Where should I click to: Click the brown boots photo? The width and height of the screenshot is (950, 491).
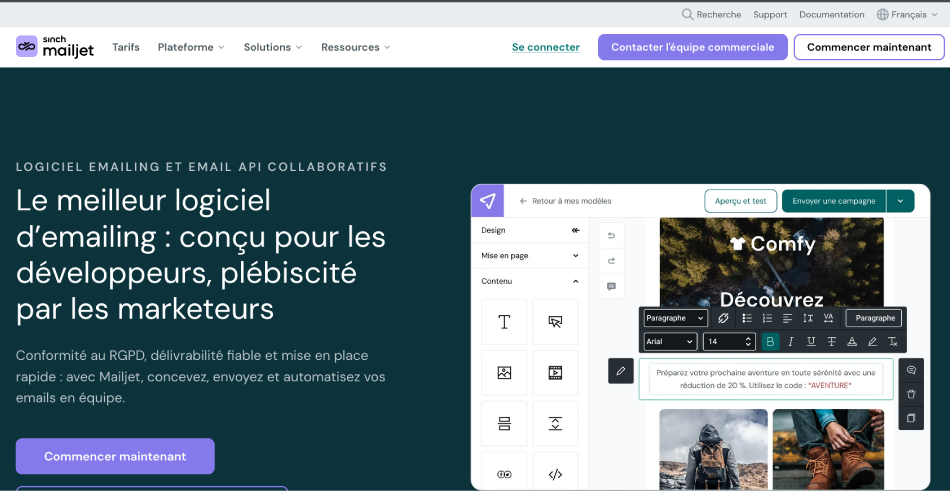(828, 449)
